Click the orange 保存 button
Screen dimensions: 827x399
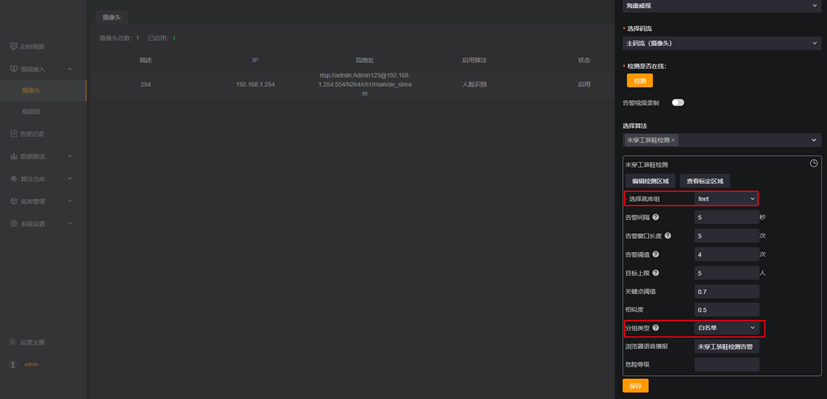pyautogui.click(x=636, y=386)
